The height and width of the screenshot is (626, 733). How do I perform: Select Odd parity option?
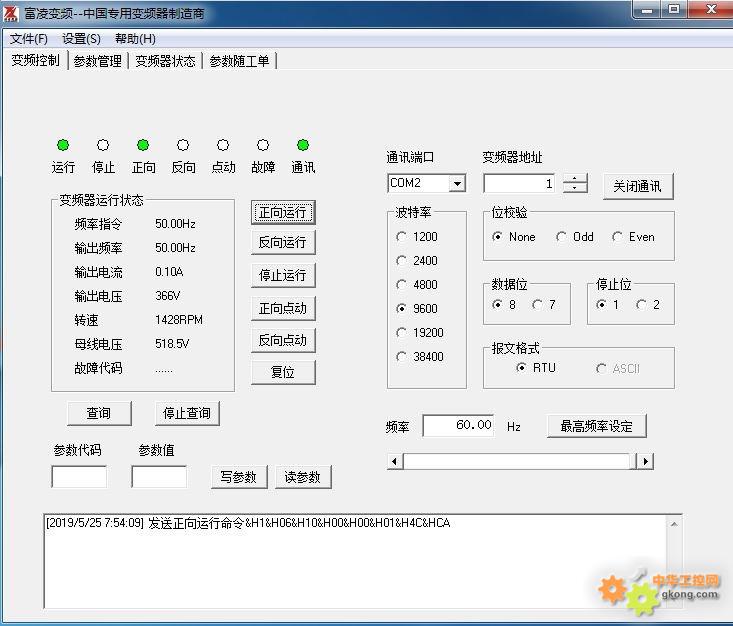[575, 237]
